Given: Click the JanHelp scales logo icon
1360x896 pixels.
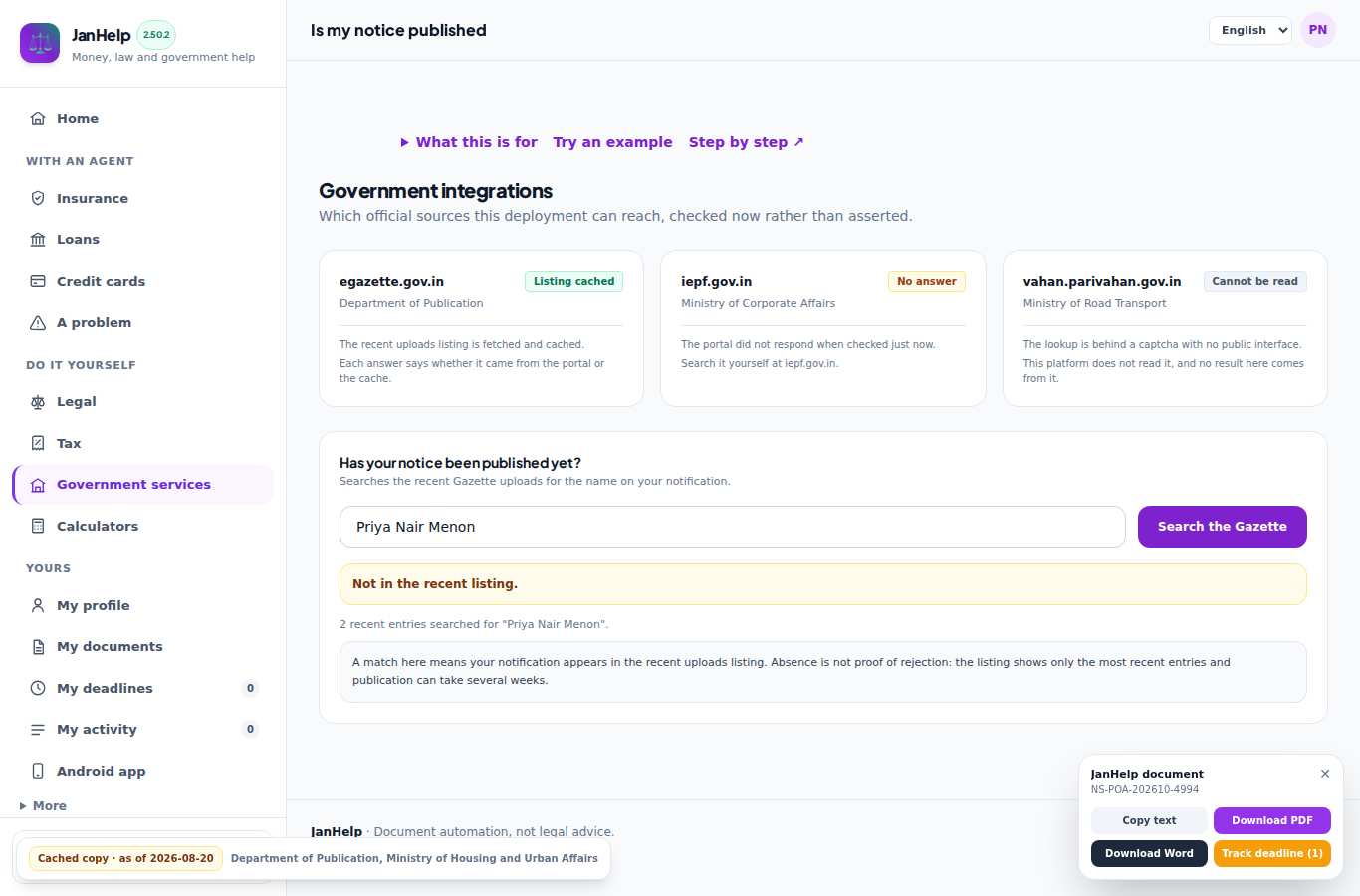Looking at the screenshot, I should [40, 43].
